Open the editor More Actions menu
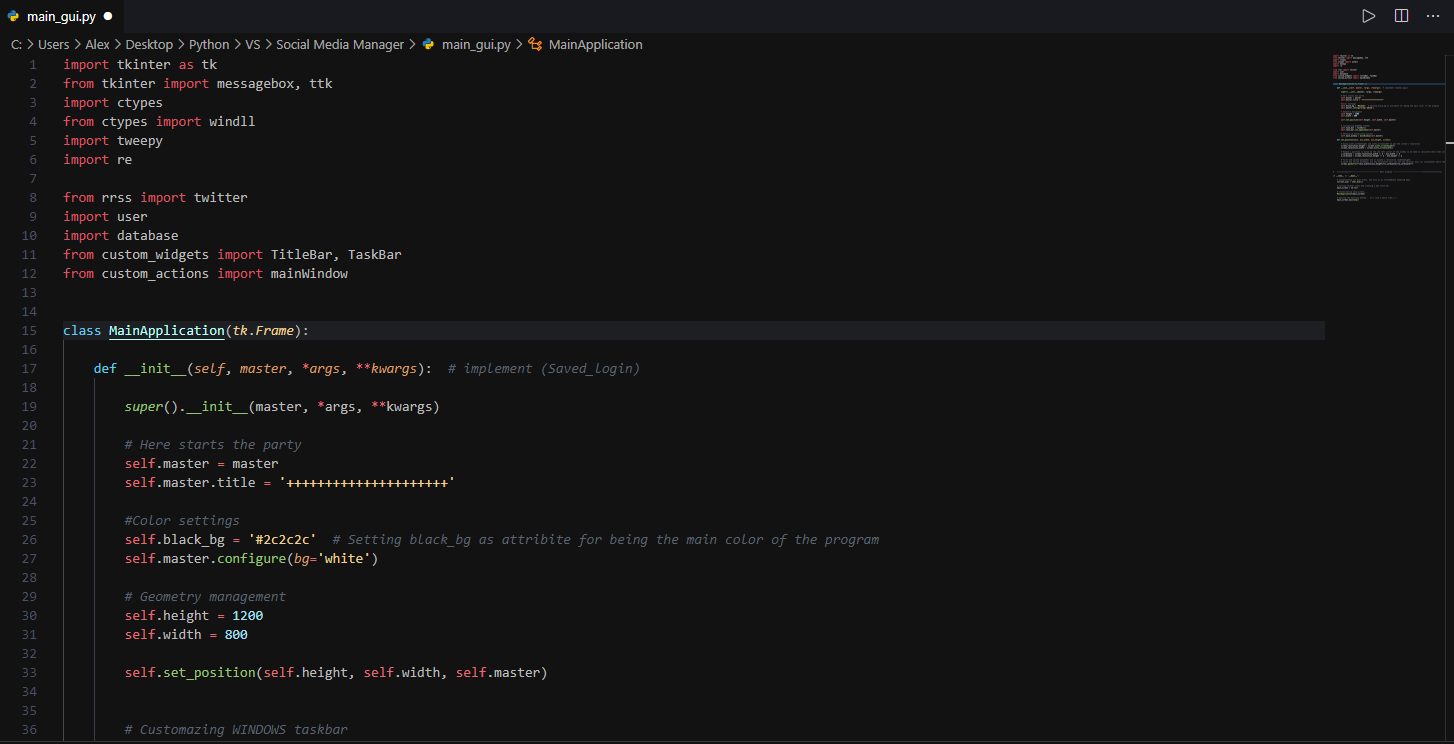Image resolution: width=1454 pixels, height=744 pixels. click(x=1433, y=16)
